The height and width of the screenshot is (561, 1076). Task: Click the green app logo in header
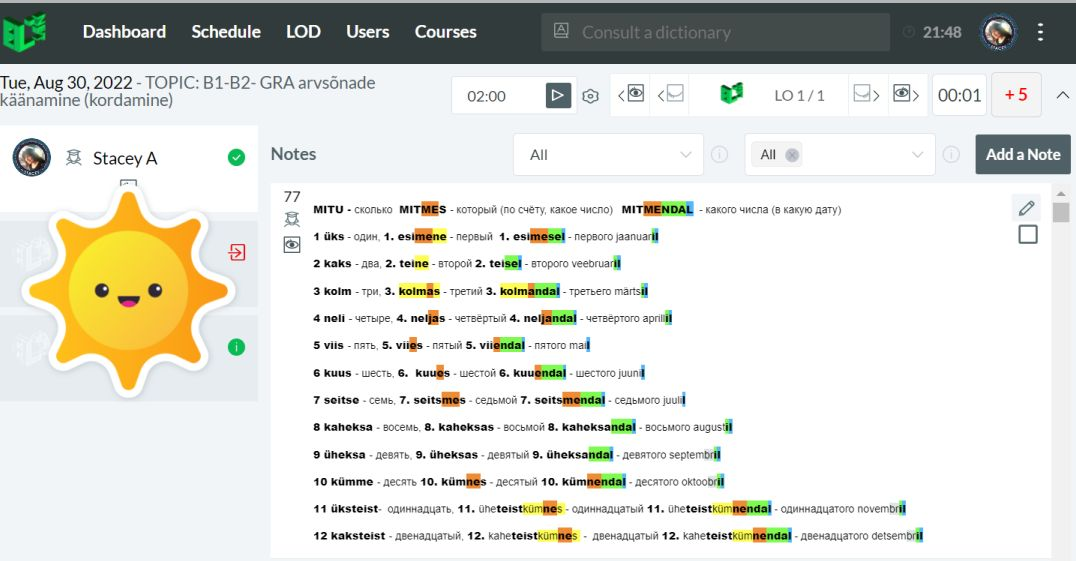pos(24,32)
